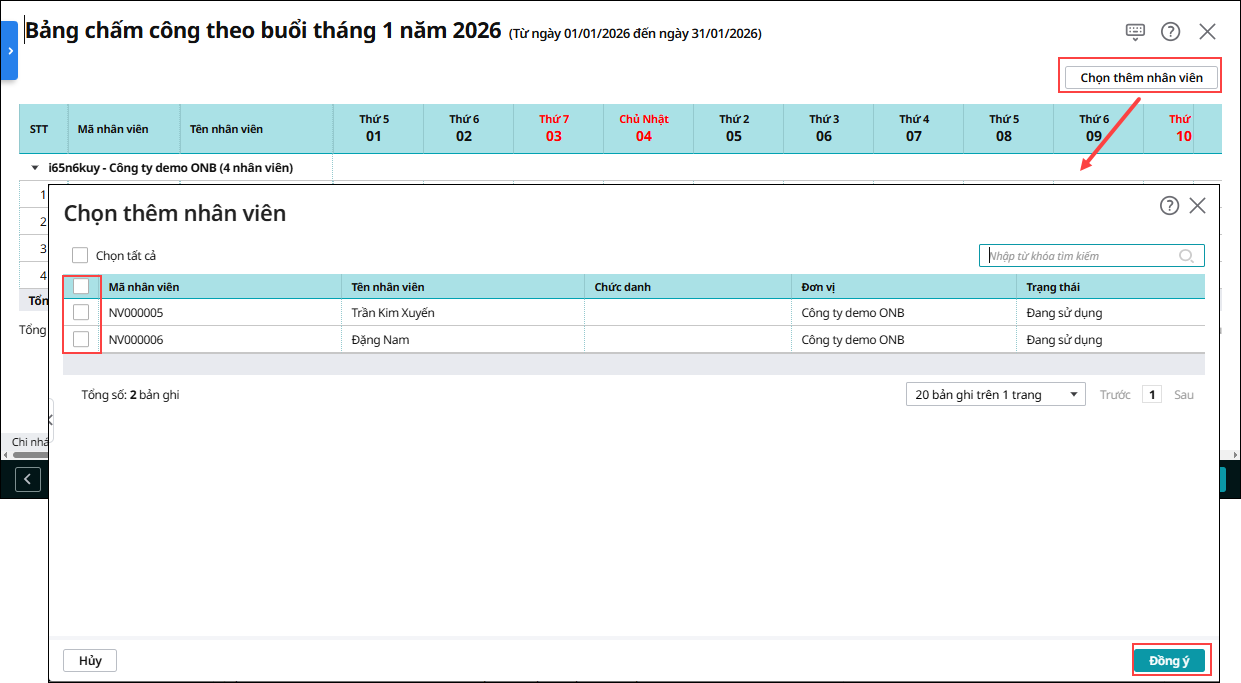Check the box for employee NV000006
The height and width of the screenshot is (683, 1241).
(81, 340)
